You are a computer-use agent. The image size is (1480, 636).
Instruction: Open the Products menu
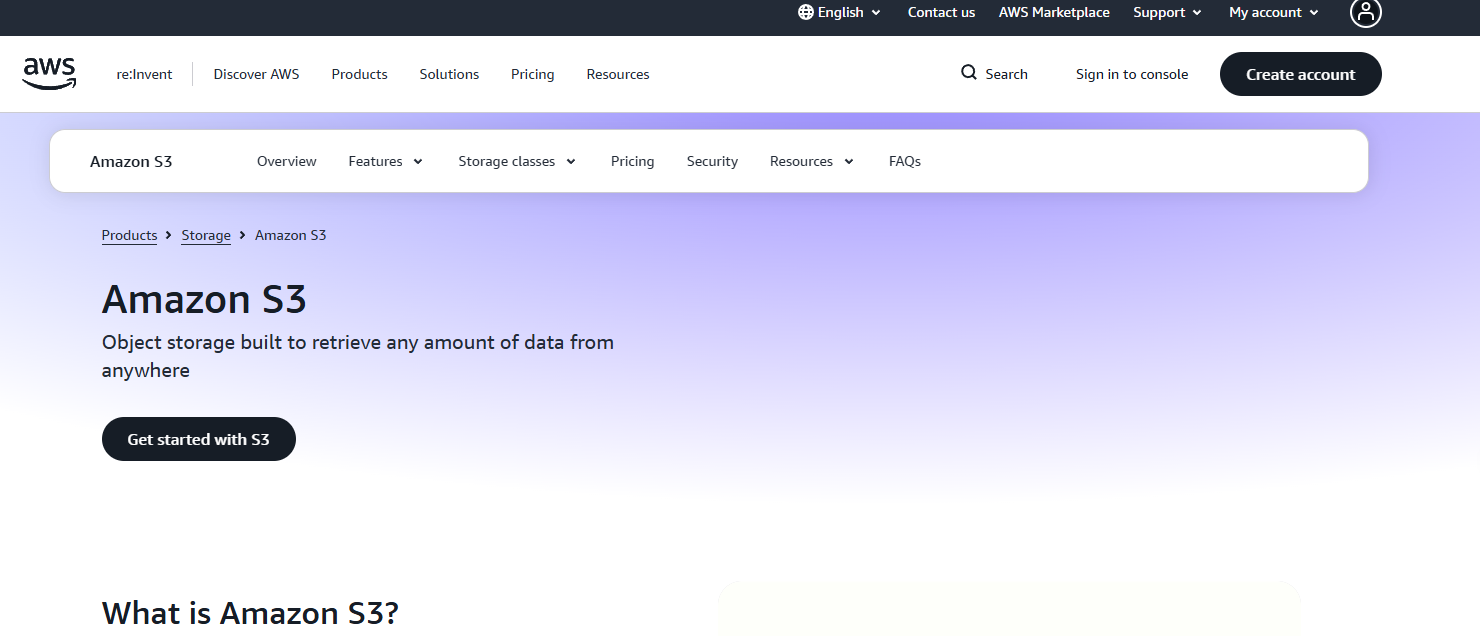pos(360,74)
